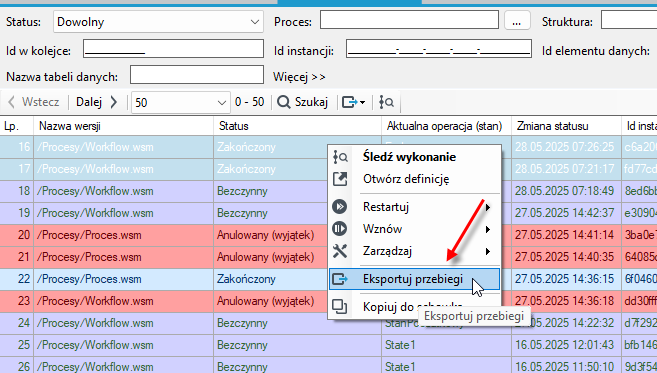
Task: Click the Szukaj magnifier icon
Action: (284, 102)
